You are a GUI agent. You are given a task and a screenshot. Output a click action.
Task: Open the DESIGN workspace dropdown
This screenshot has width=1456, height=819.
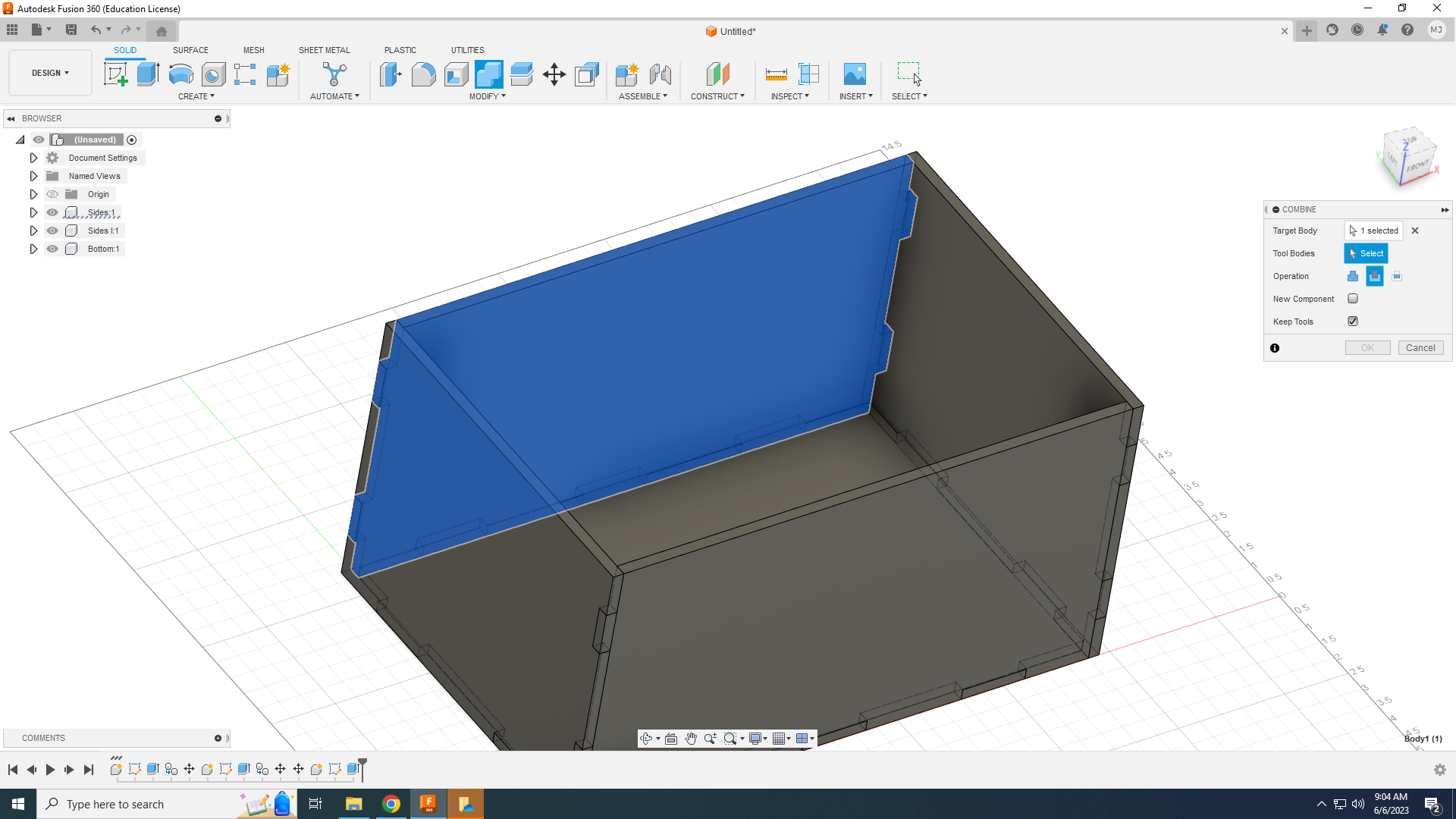(x=50, y=73)
